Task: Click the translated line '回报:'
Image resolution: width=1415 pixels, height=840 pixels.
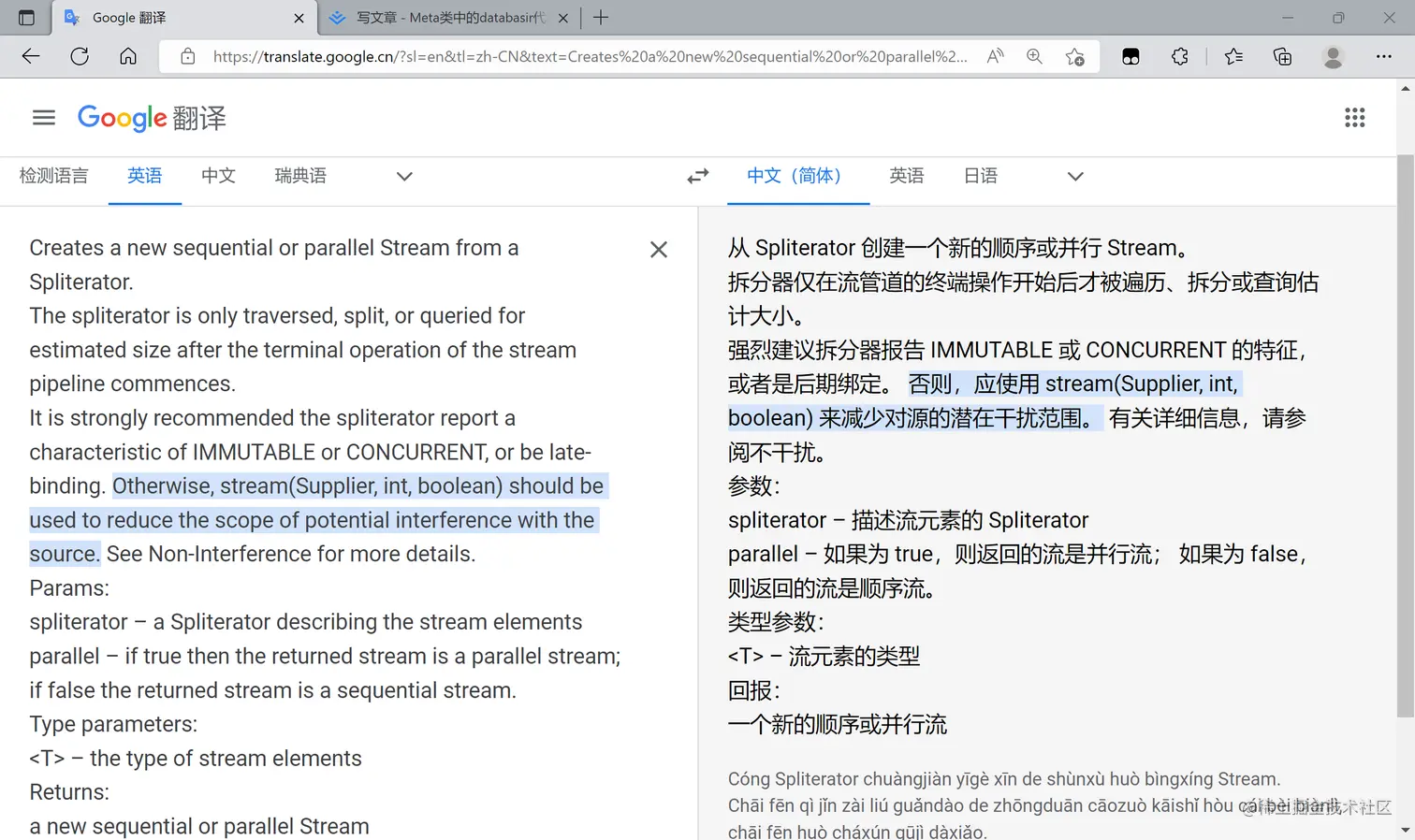Action: 754,690
